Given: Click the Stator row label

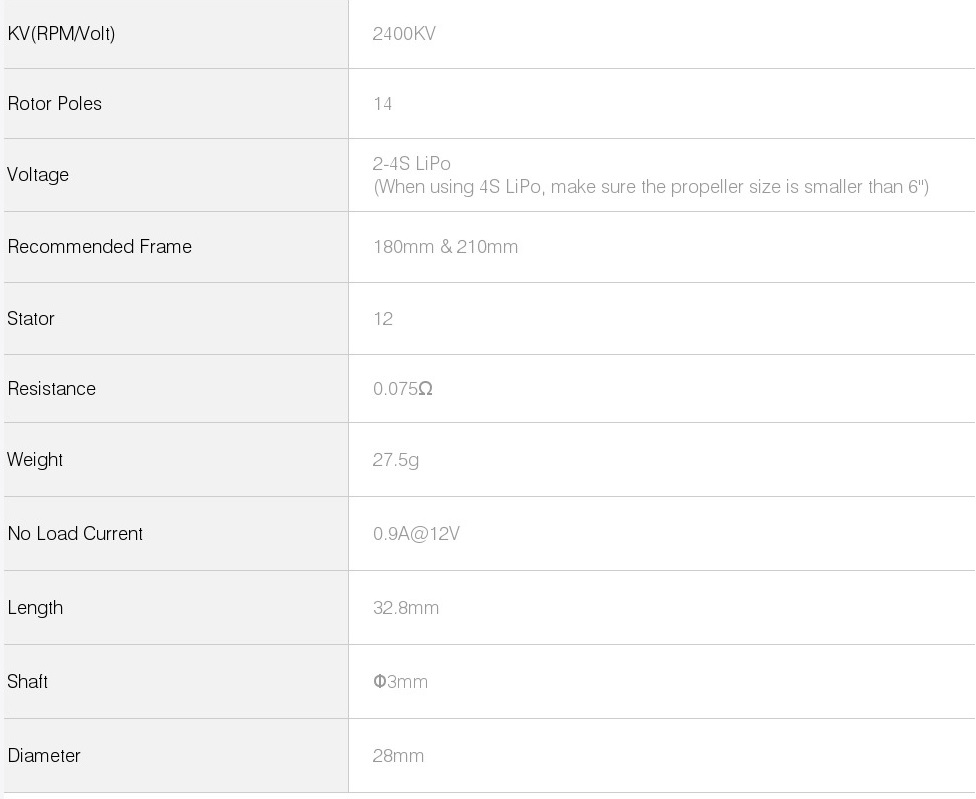Looking at the screenshot, I should [x=31, y=319].
